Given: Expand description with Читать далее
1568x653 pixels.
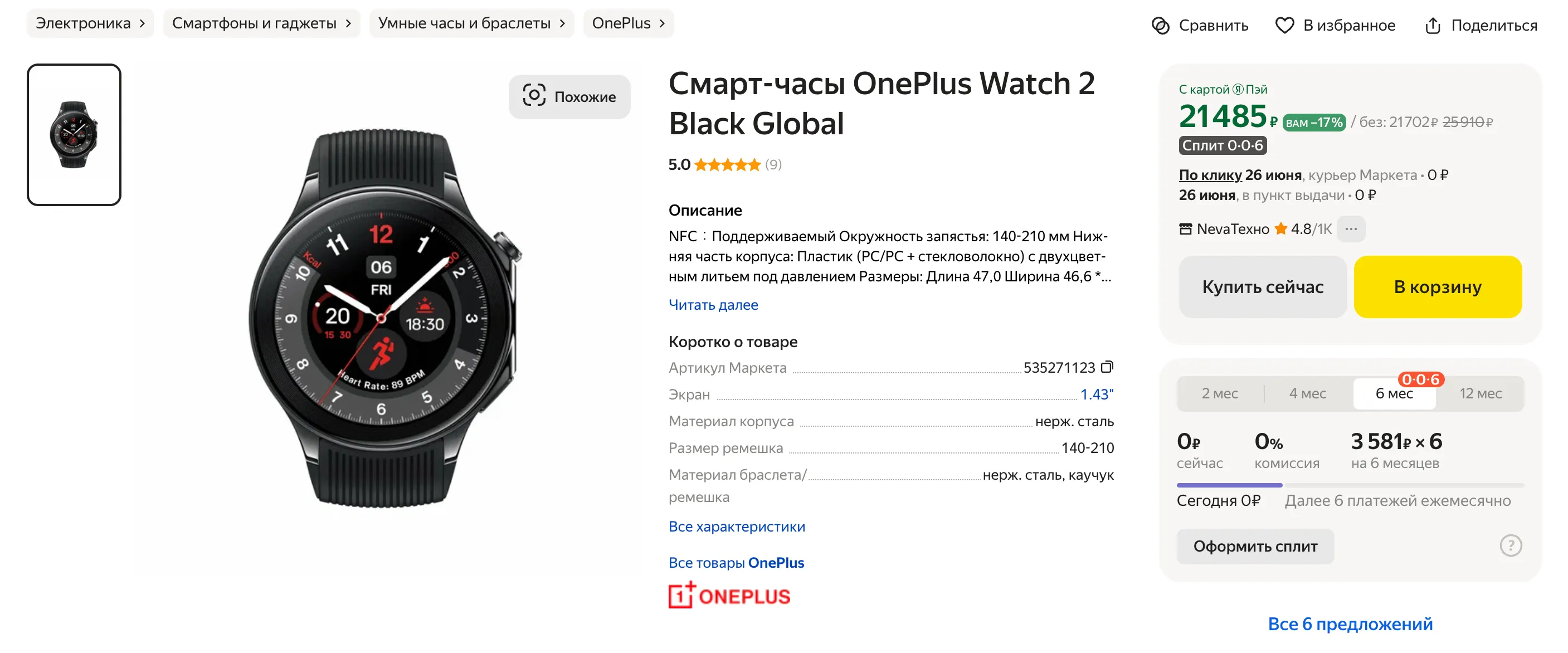Looking at the screenshot, I should click(x=713, y=304).
